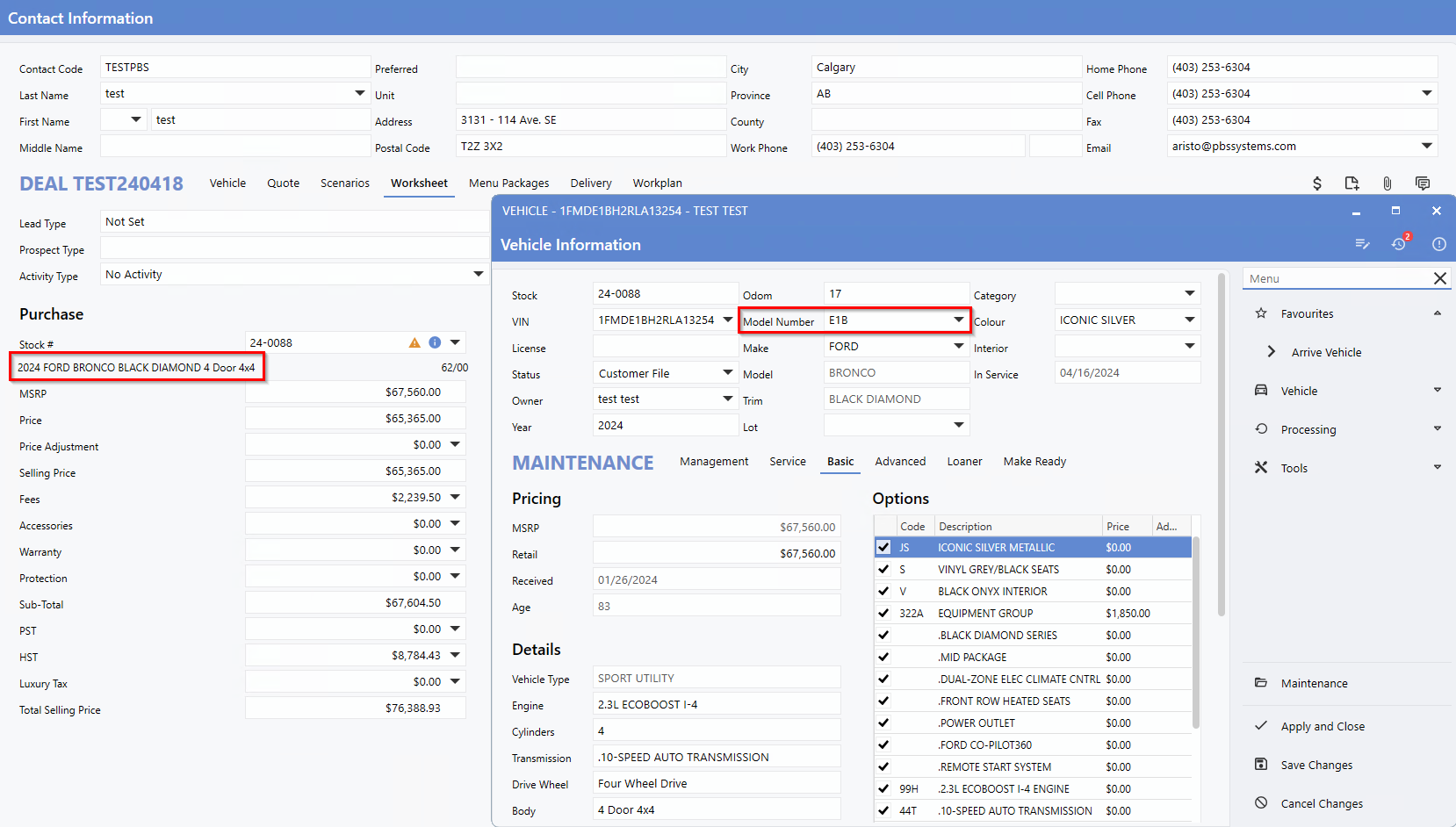The image size is (1456, 827).
Task: Click the Price column header
Action: pos(1127,526)
